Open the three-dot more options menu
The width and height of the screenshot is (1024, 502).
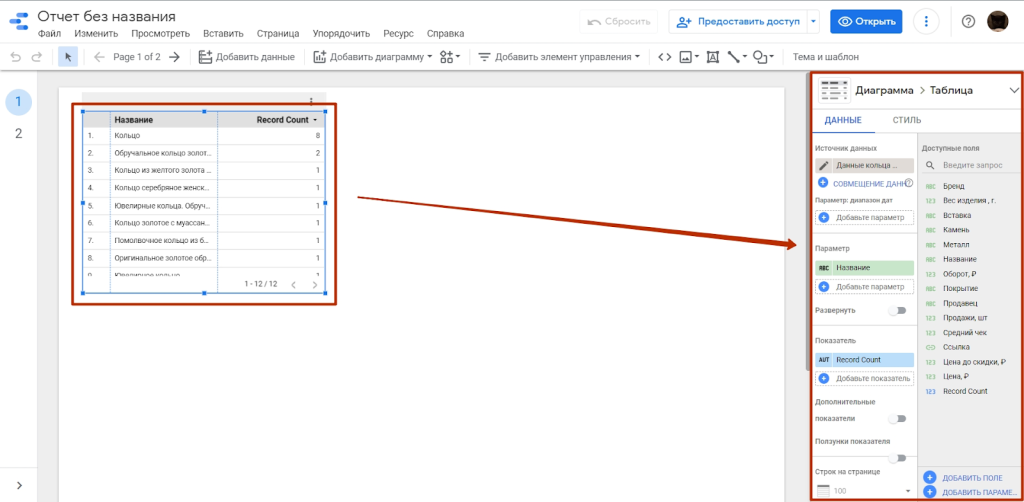927,21
